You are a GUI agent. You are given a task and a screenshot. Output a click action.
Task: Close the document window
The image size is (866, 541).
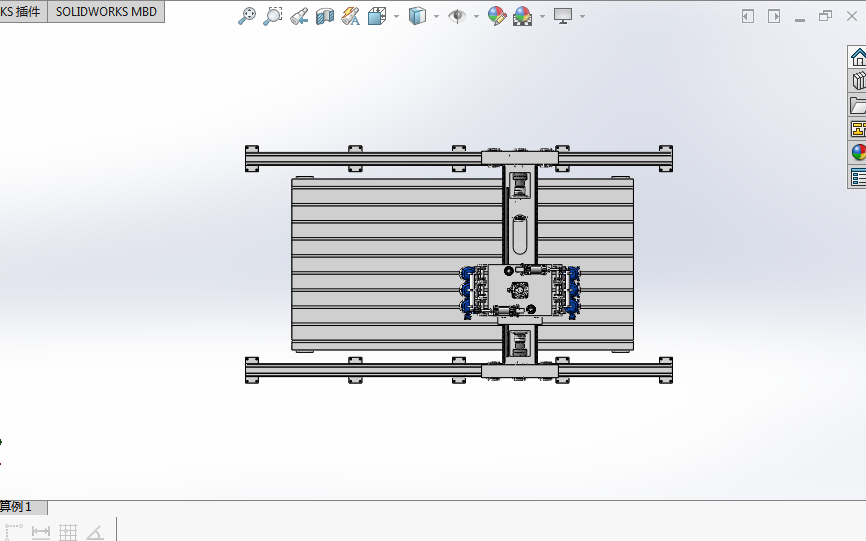click(x=852, y=17)
